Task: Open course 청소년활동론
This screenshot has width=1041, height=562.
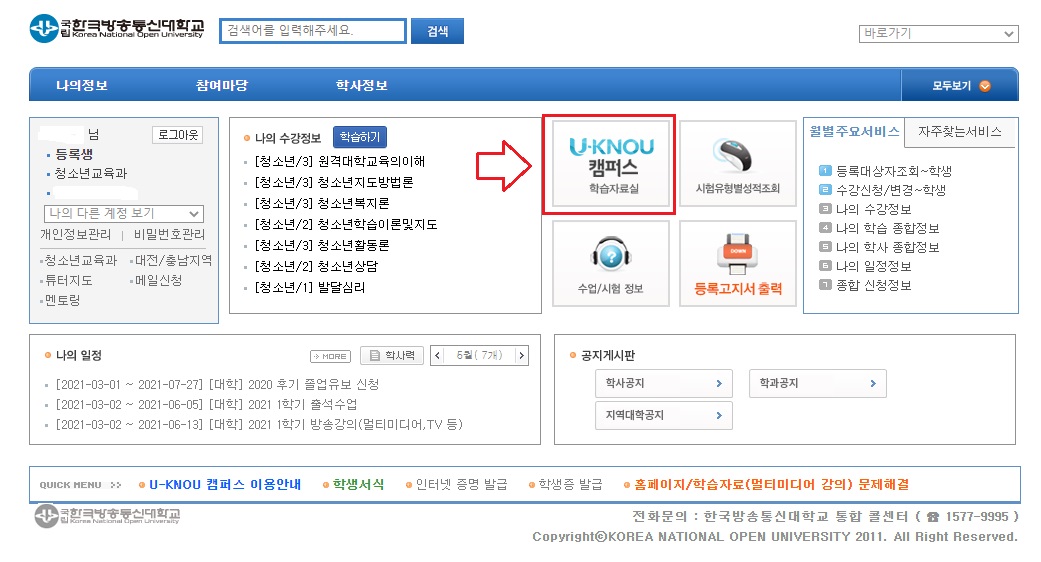Action: 322,246
